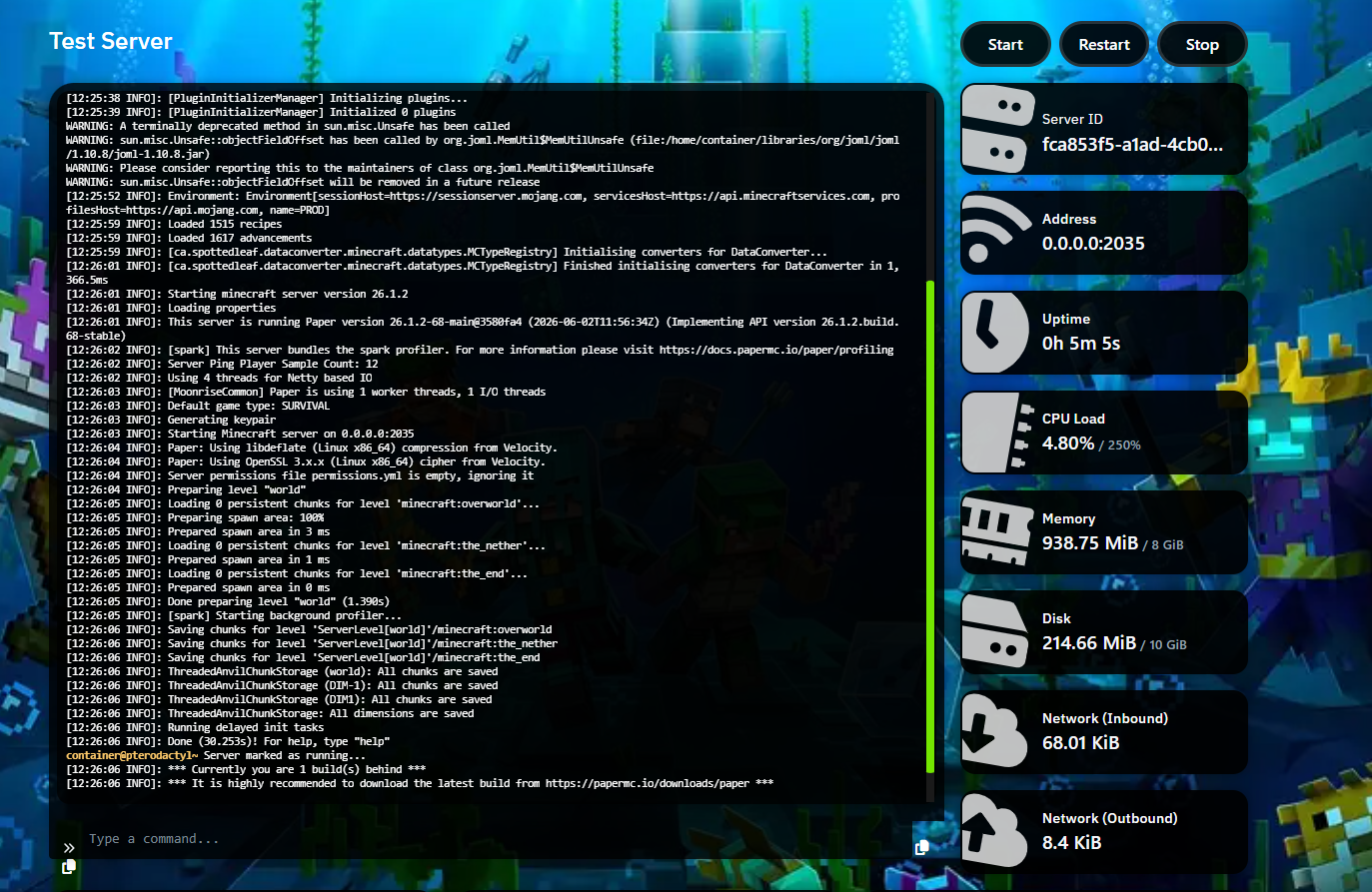
Task: Click the copy icon at console's right edge
Action: coord(921,847)
